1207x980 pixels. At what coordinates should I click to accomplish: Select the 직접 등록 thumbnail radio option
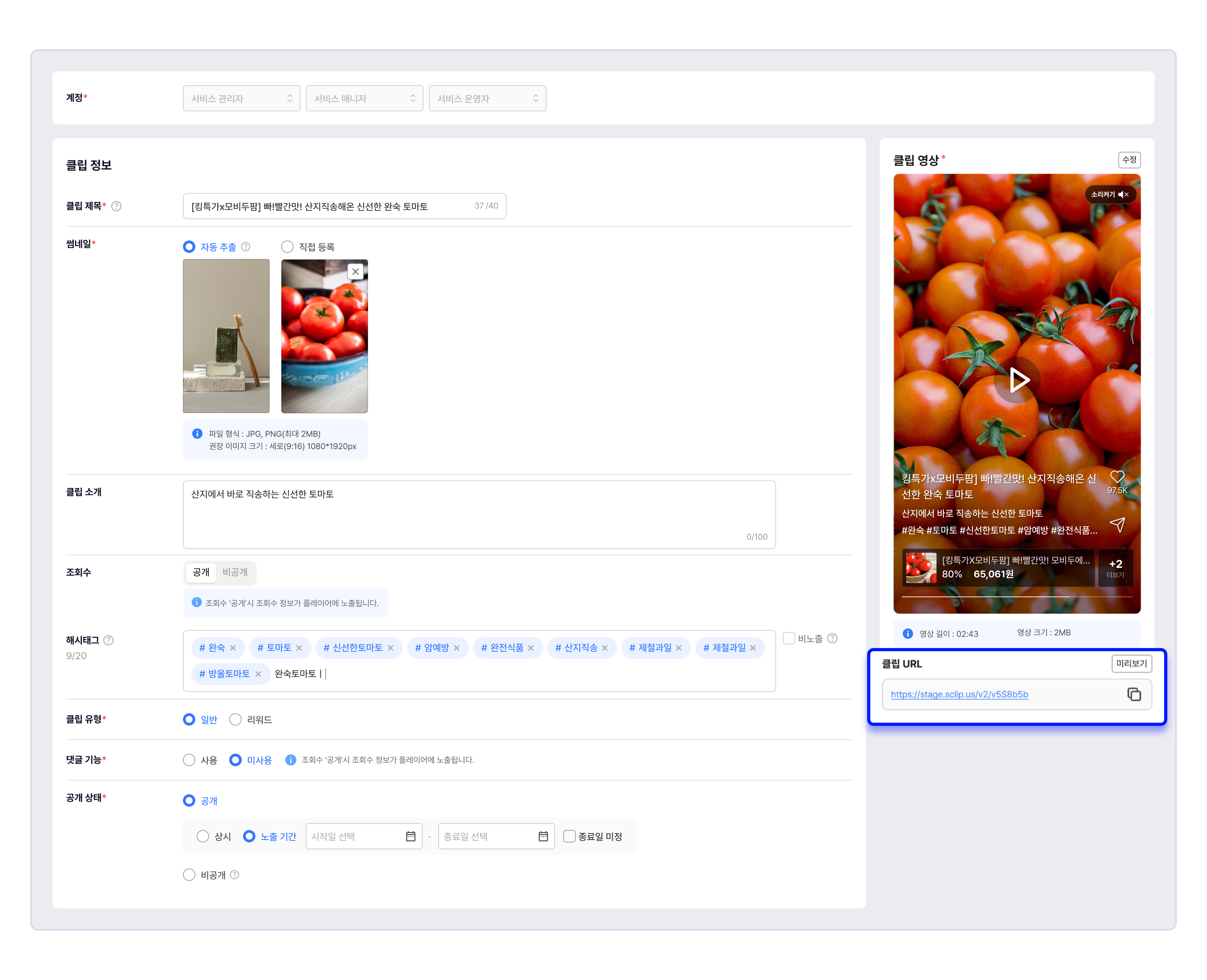[x=287, y=247]
